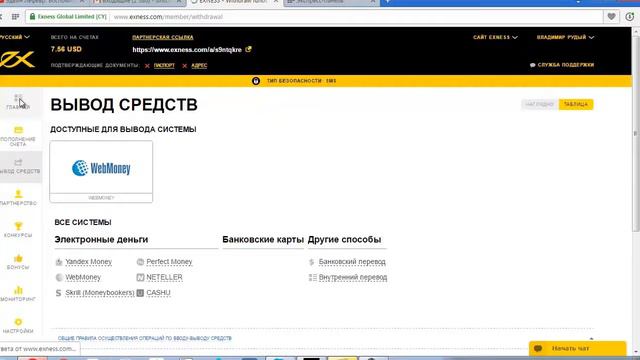The width and height of the screenshot is (640, 360).
Task: Click the Тип безопасности SMS notice
Action: [x=301, y=81]
